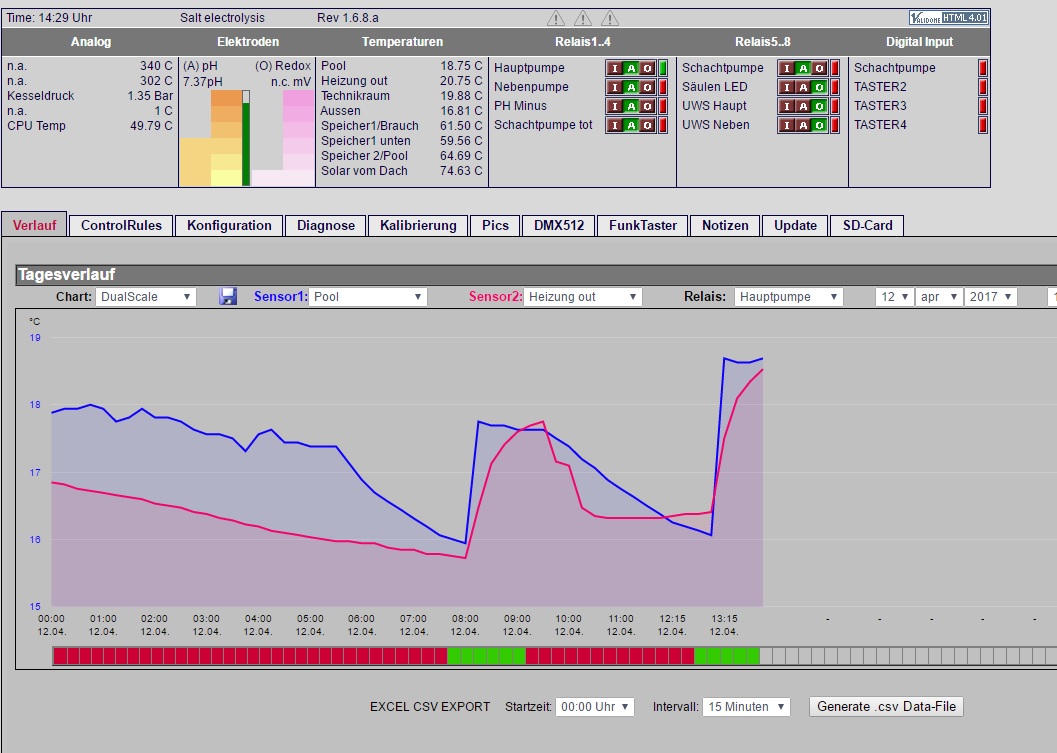Set Schachtpumpe tot relay to O
Screen dimensions: 1057x753
pyautogui.click(x=647, y=125)
